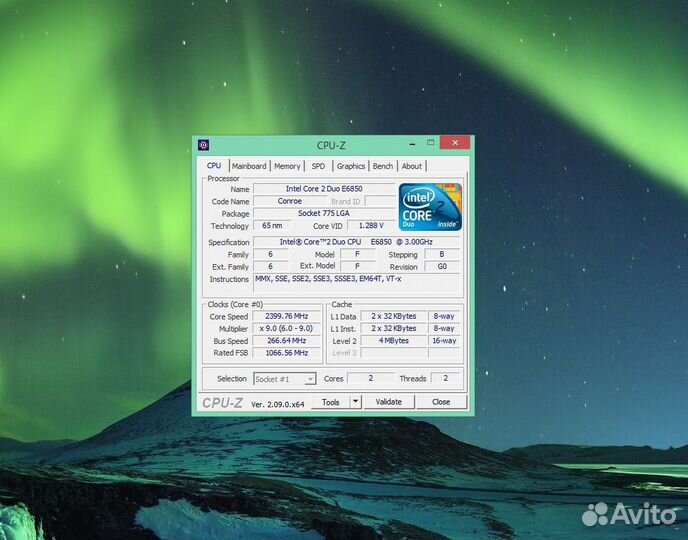The height and width of the screenshot is (540, 688).
Task: Click the Level 2 4 MBytes value
Action: [x=394, y=341]
